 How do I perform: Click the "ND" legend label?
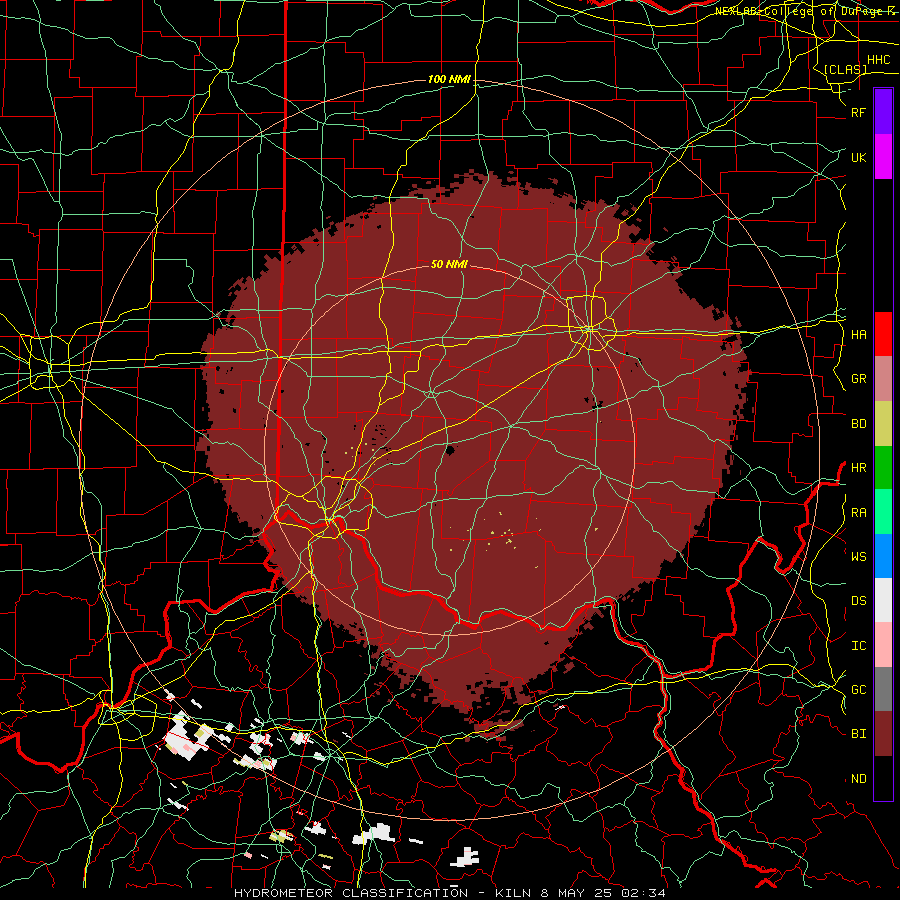tap(858, 779)
